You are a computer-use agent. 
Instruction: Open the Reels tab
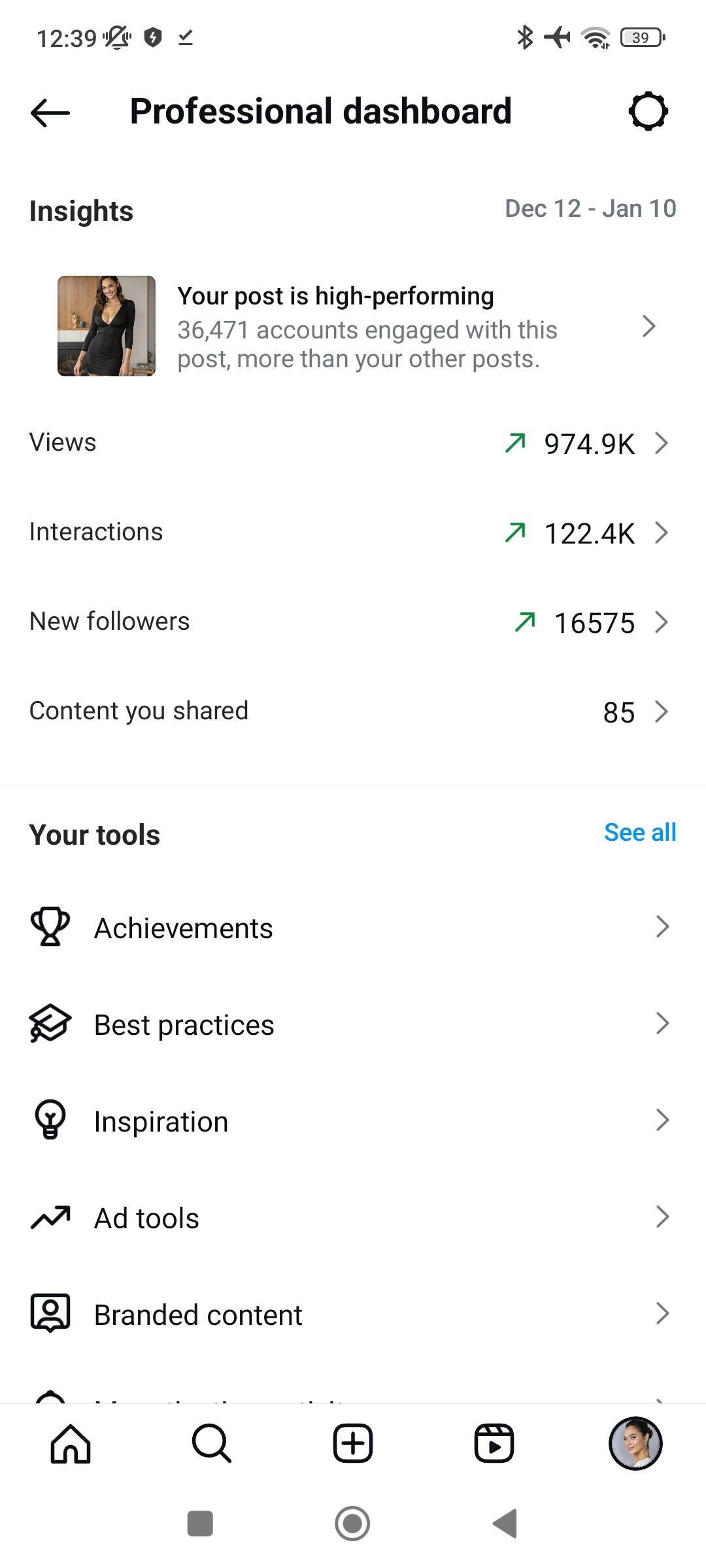pos(494,1444)
